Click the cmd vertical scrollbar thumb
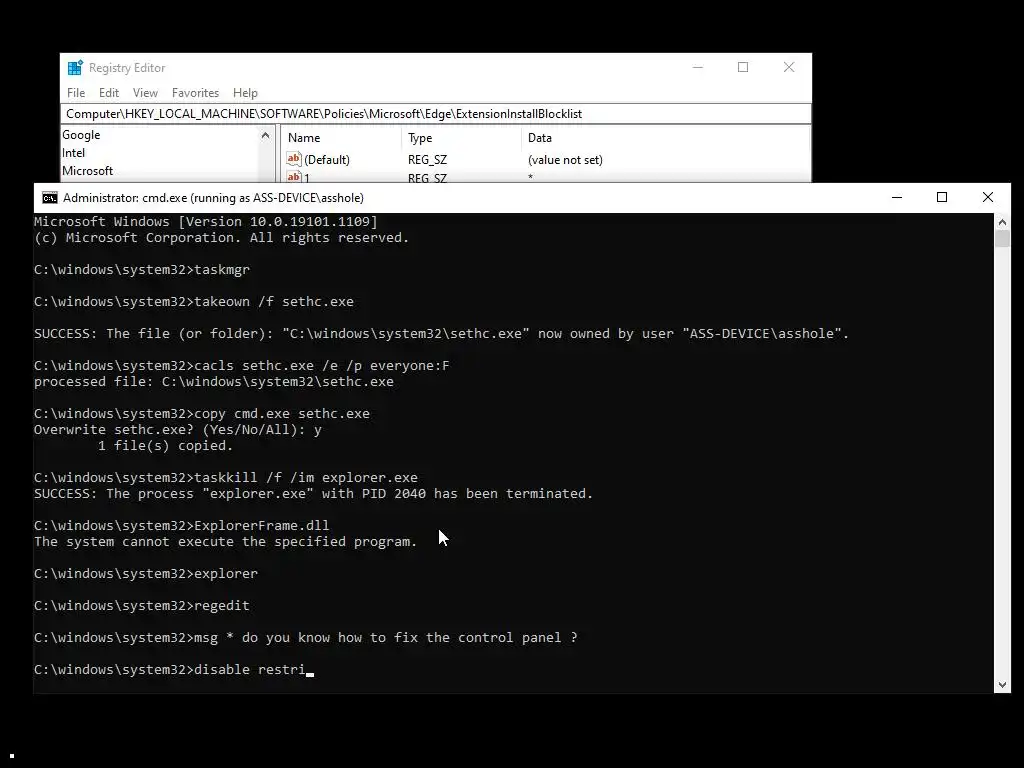This screenshot has width=1024, height=768. (1002, 238)
